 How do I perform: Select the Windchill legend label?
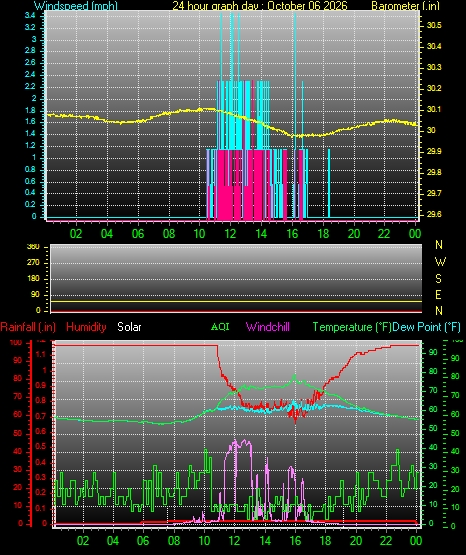coord(267,327)
